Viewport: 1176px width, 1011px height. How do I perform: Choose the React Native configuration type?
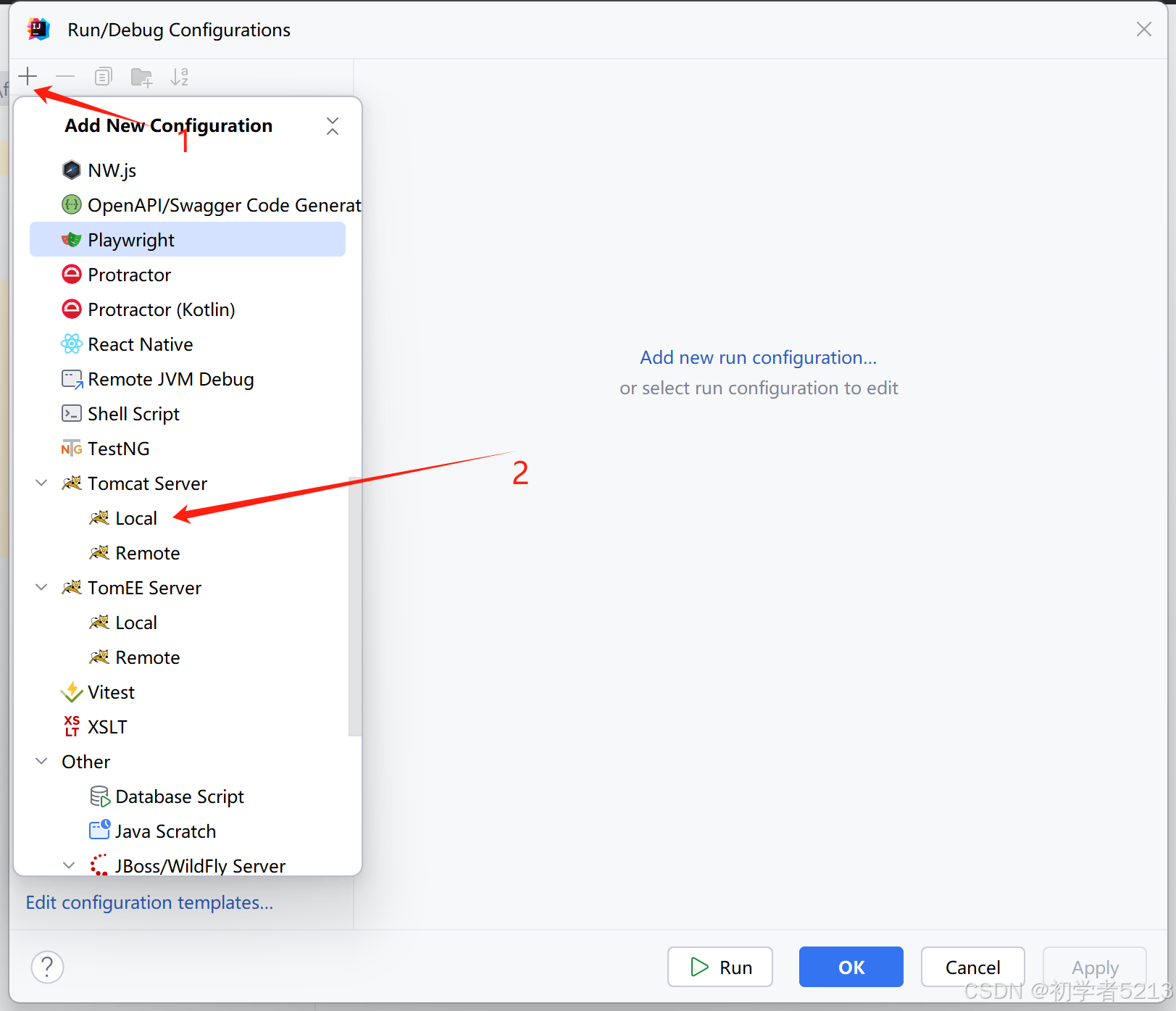click(x=188, y=344)
